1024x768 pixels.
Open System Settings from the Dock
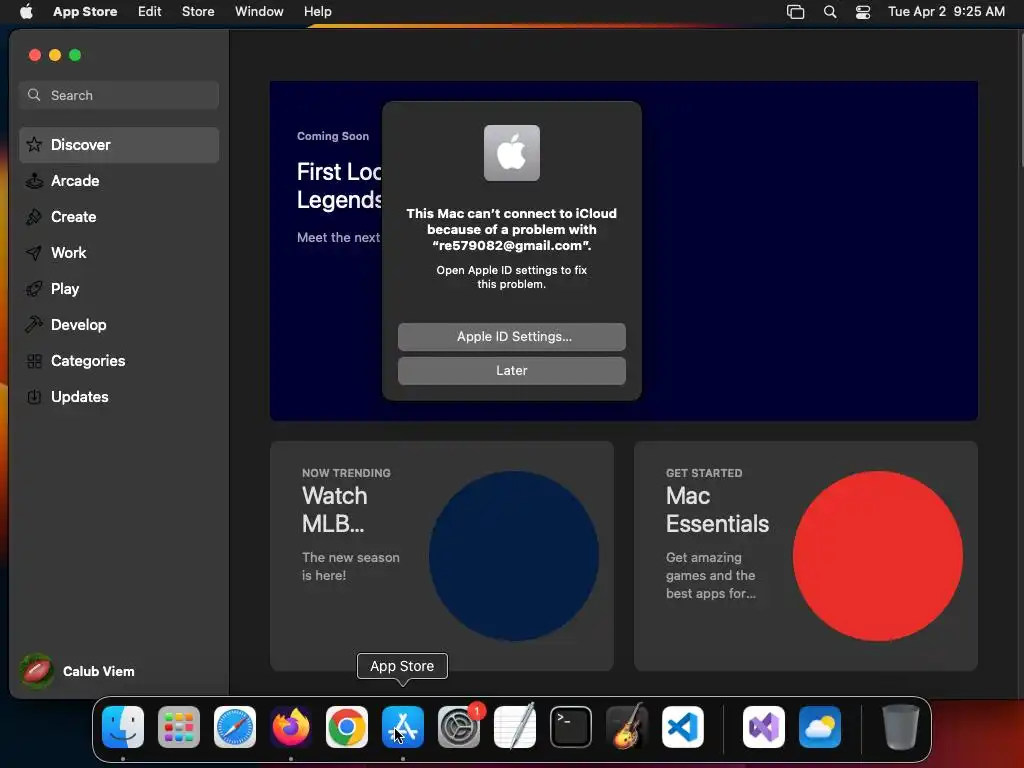(x=458, y=727)
